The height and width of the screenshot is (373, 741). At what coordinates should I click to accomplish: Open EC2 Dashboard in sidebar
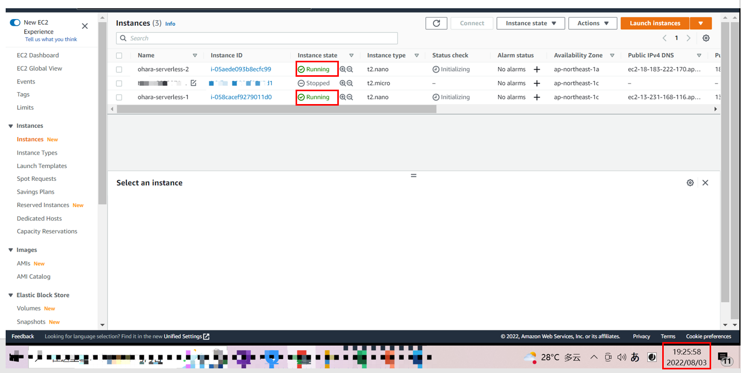tap(38, 55)
